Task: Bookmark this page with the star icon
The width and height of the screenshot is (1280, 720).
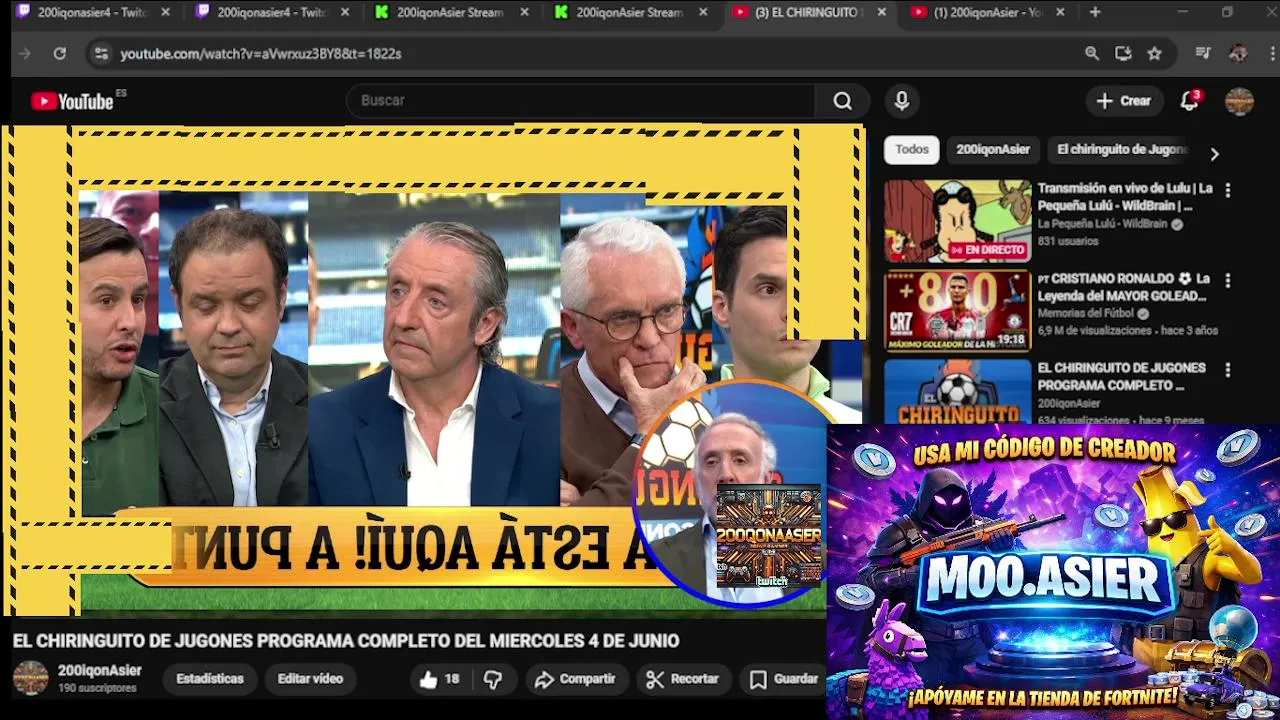Action: pos(1155,54)
